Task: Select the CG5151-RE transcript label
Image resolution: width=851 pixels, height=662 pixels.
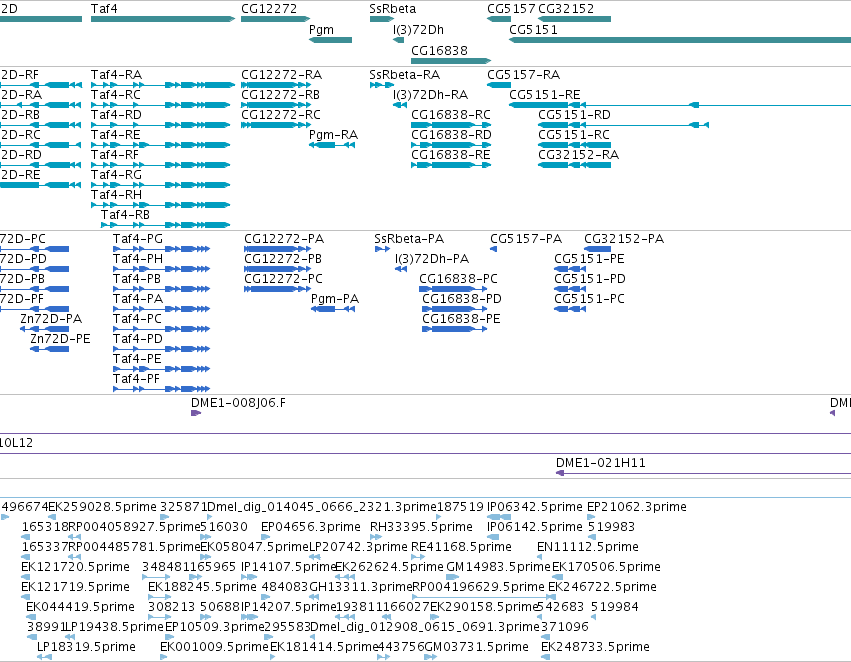Action: click(544, 95)
